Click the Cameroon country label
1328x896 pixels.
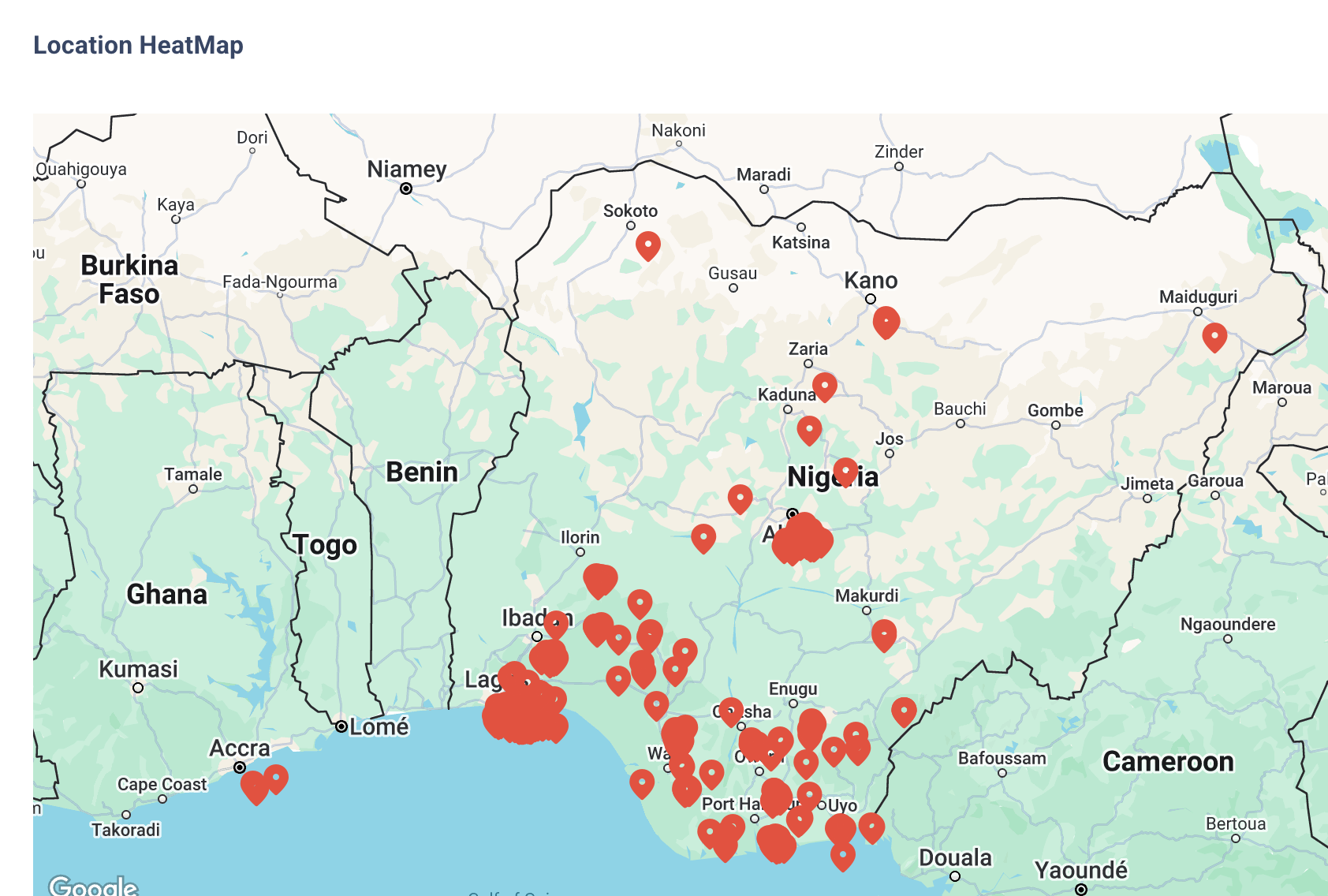click(1167, 761)
